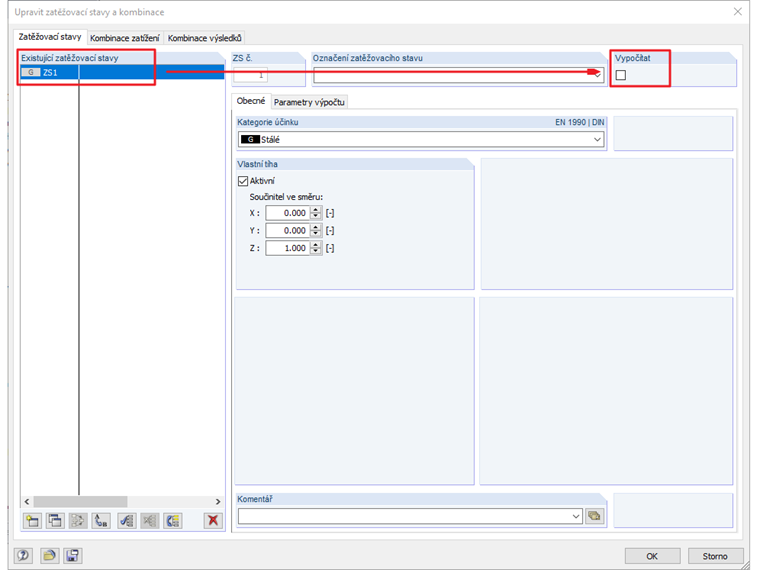
Task: Increase the Y self-weight factor
Action: pos(316,227)
